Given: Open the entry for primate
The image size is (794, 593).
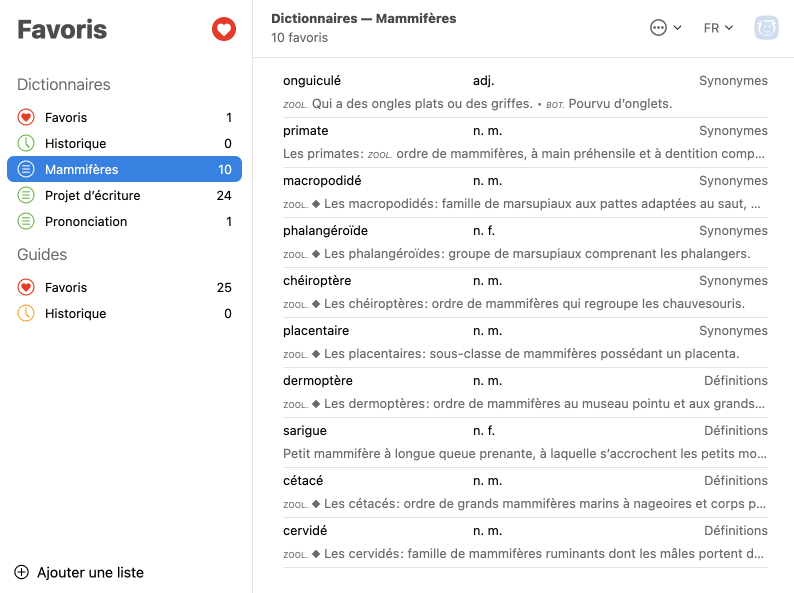Looking at the screenshot, I should click(x=306, y=131).
